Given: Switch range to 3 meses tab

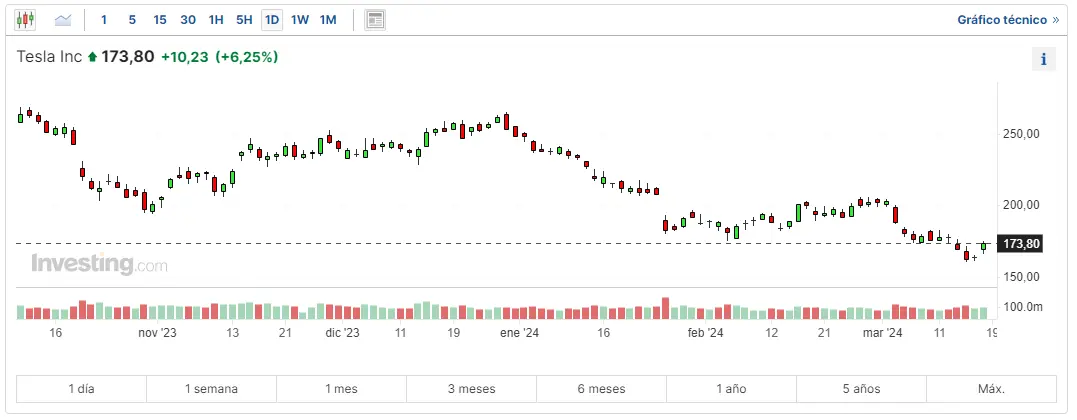Looking at the screenshot, I should 471,388.
